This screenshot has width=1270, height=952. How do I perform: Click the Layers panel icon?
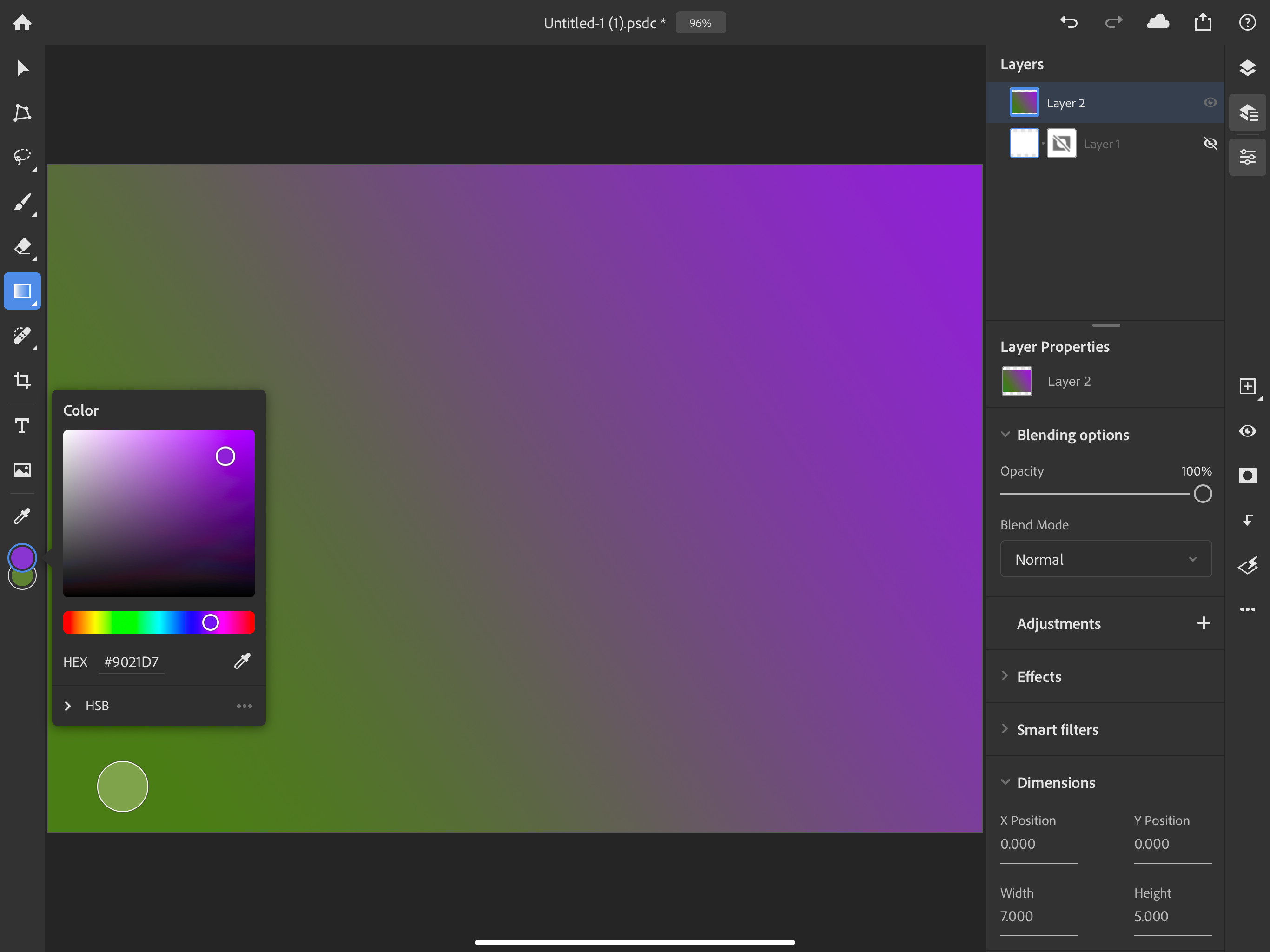click(1248, 67)
